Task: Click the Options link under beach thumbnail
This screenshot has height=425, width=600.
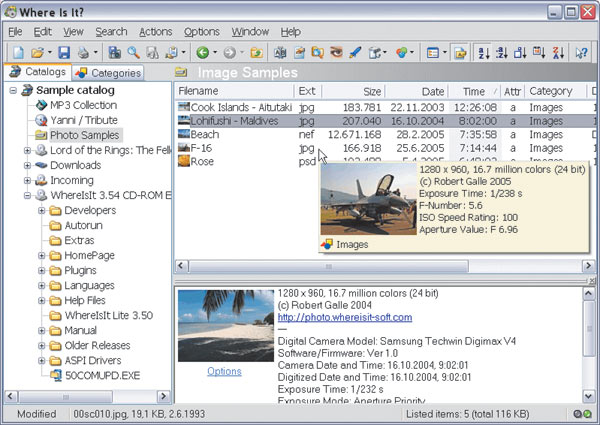Action: coord(224,371)
